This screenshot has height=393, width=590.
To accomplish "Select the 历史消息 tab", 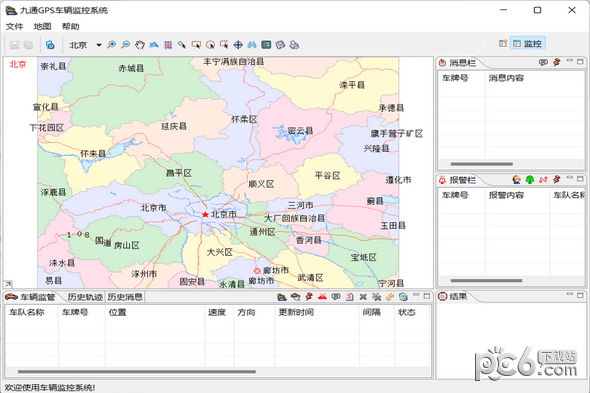I will pyautogui.click(x=125, y=297).
